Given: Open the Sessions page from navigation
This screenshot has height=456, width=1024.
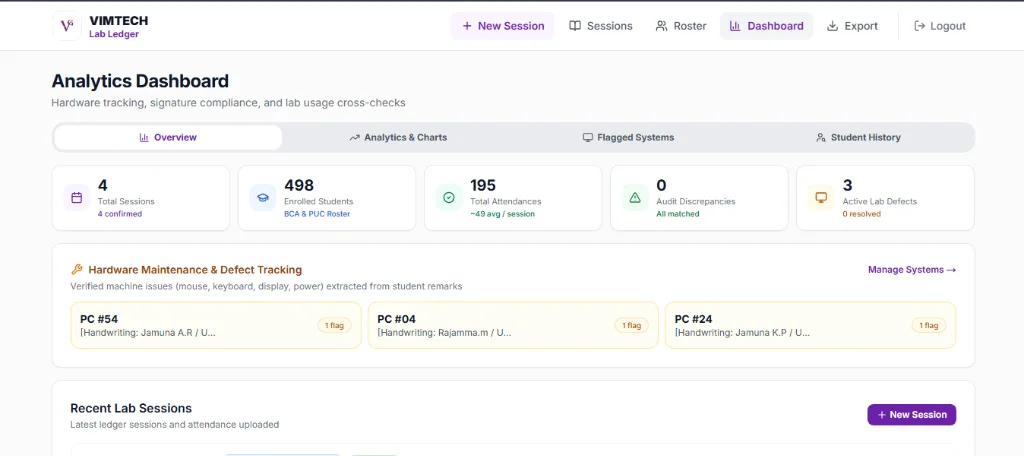Looking at the screenshot, I should pos(601,26).
